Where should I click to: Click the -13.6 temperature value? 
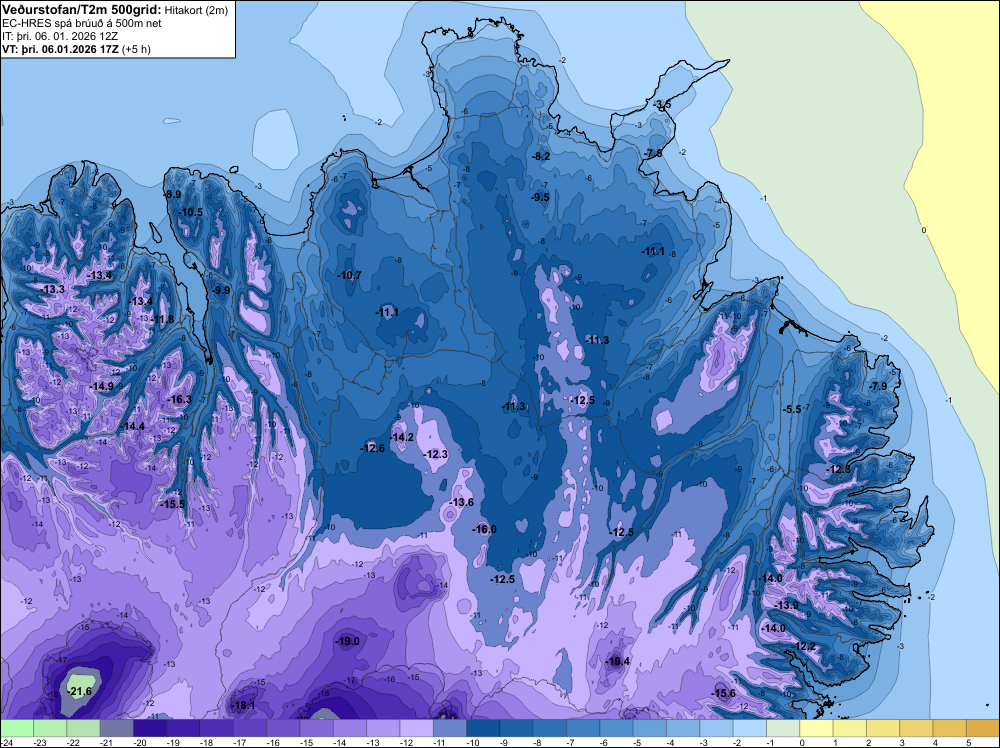click(x=462, y=502)
